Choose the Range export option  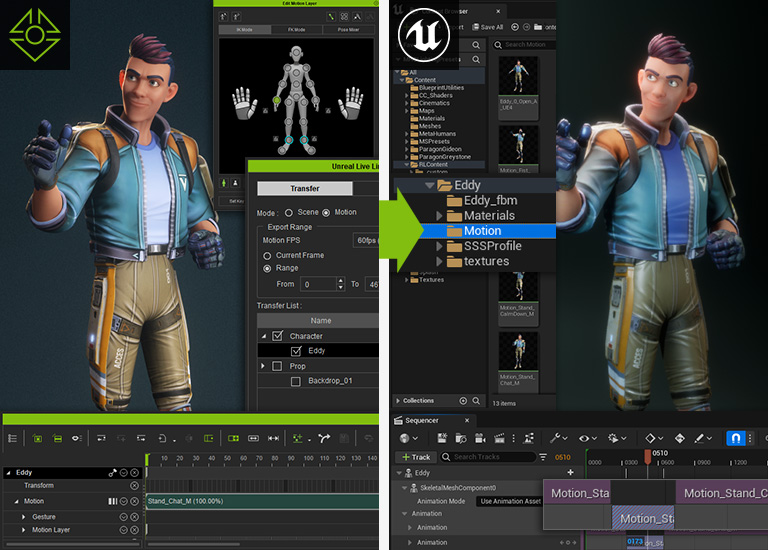tap(267, 268)
